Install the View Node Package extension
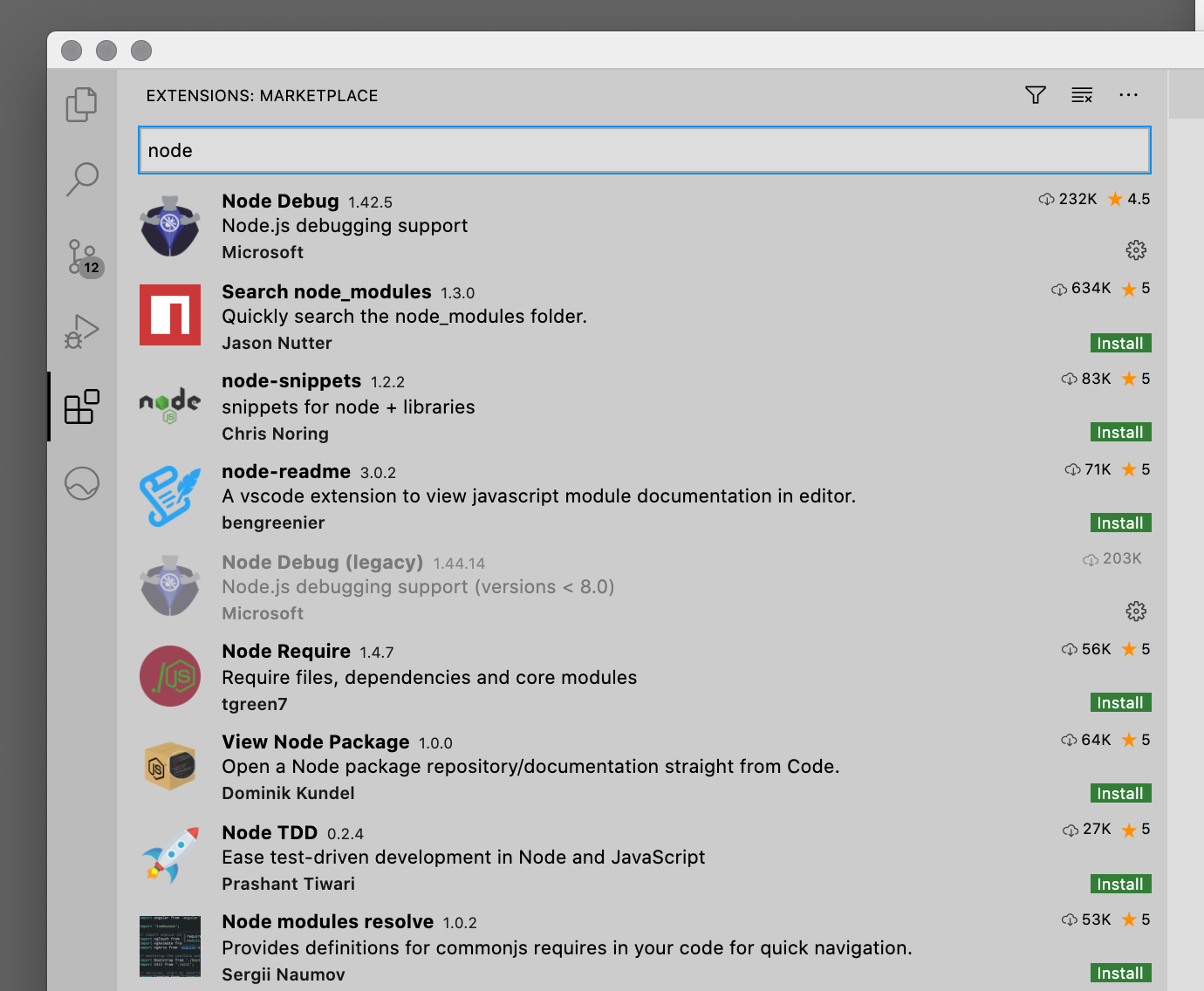1204x991 pixels. pos(1120,794)
